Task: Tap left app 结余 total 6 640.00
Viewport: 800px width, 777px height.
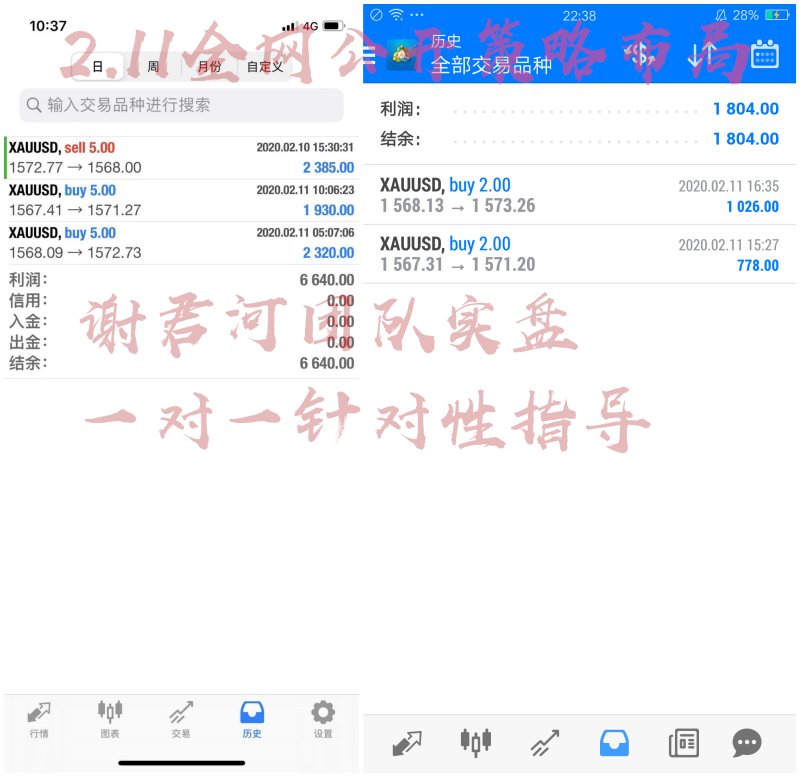Action: [327, 363]
